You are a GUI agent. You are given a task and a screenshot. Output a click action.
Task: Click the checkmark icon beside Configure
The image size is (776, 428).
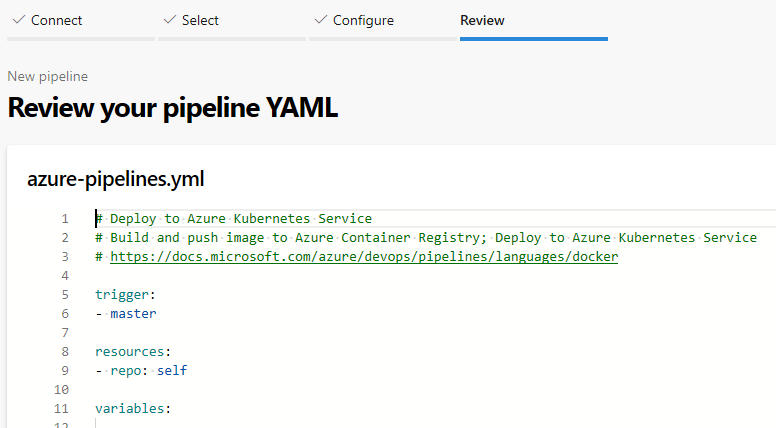pyautogui.click(x=321, y=20)
